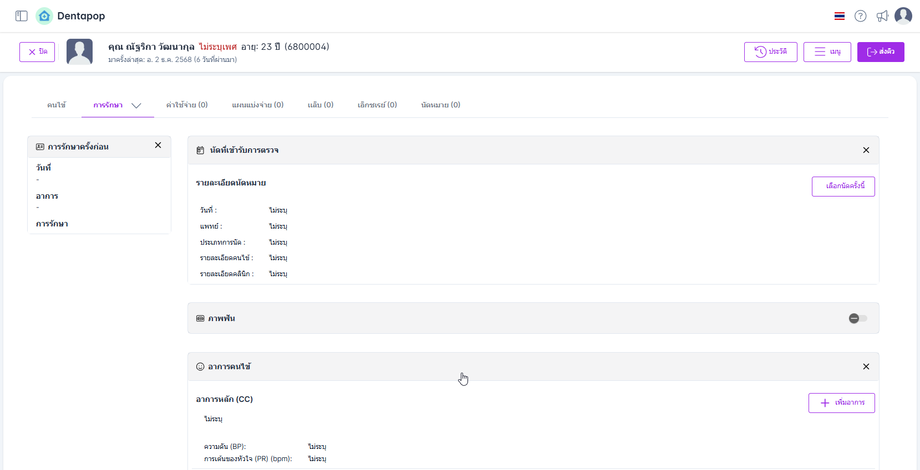
Task: Open the user profile avatar menu
Action: pyautogui.click(x=903, y=16)
